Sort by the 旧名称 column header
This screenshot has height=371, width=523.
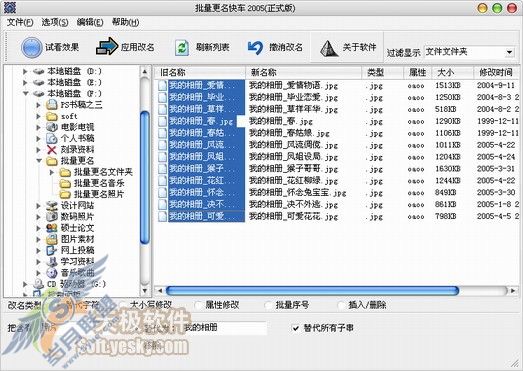tap(200, 72)
